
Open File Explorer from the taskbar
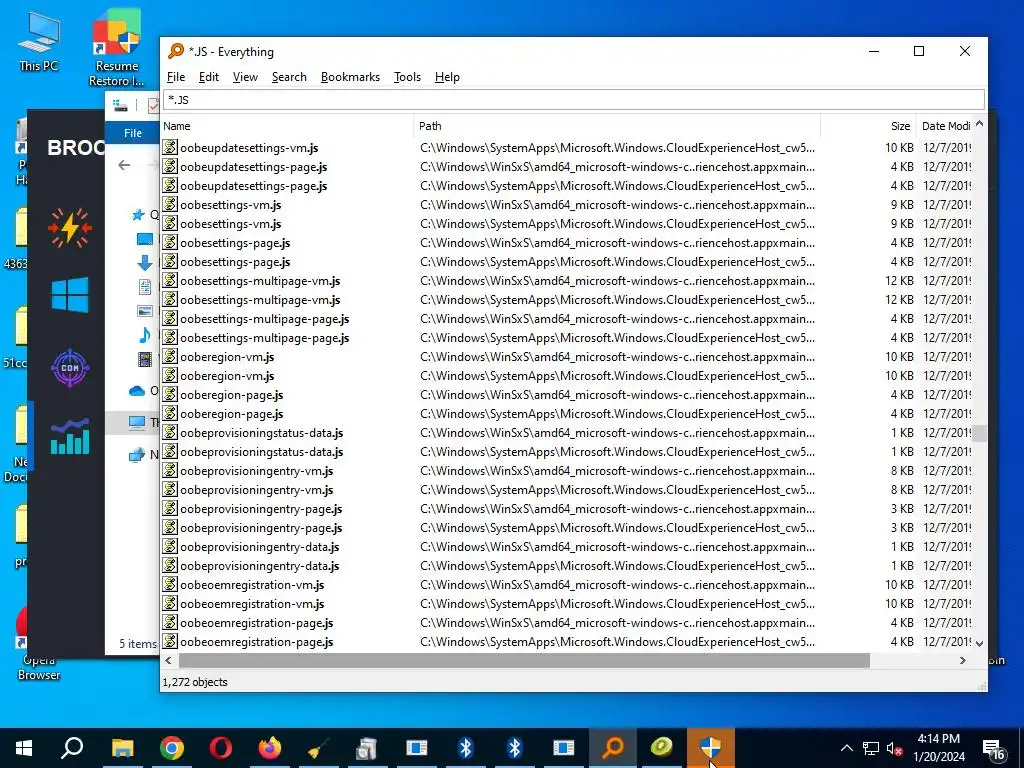[x=122, y=748]
